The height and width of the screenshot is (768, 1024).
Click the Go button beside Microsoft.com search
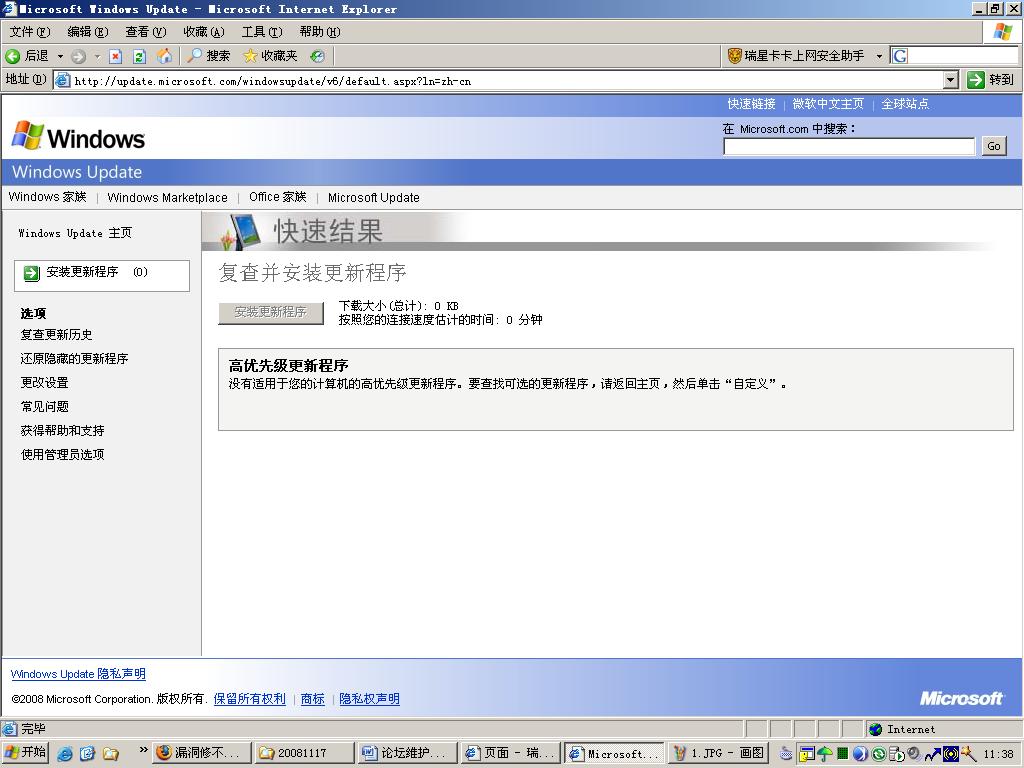pos(994,146)
